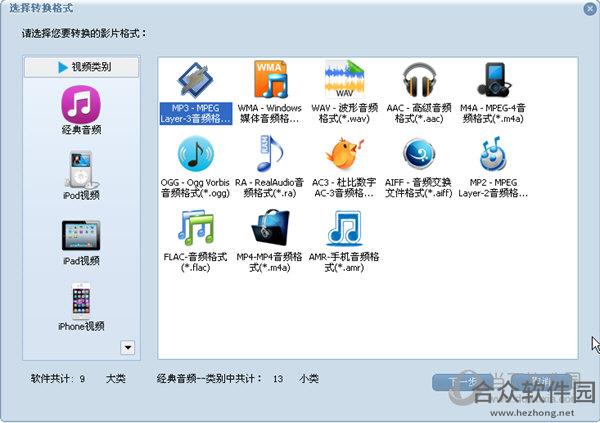
Task: Choose the M4A MPEG-4 audio icon
Action: (494, 80)
